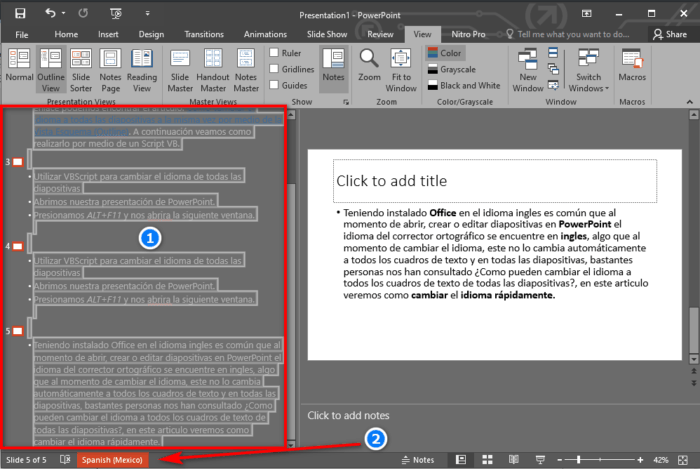The width and height of the screenshot is (700, 469).
Task: Open Customize Quick Access Toolbar dropdown
Action: point(147,13)
